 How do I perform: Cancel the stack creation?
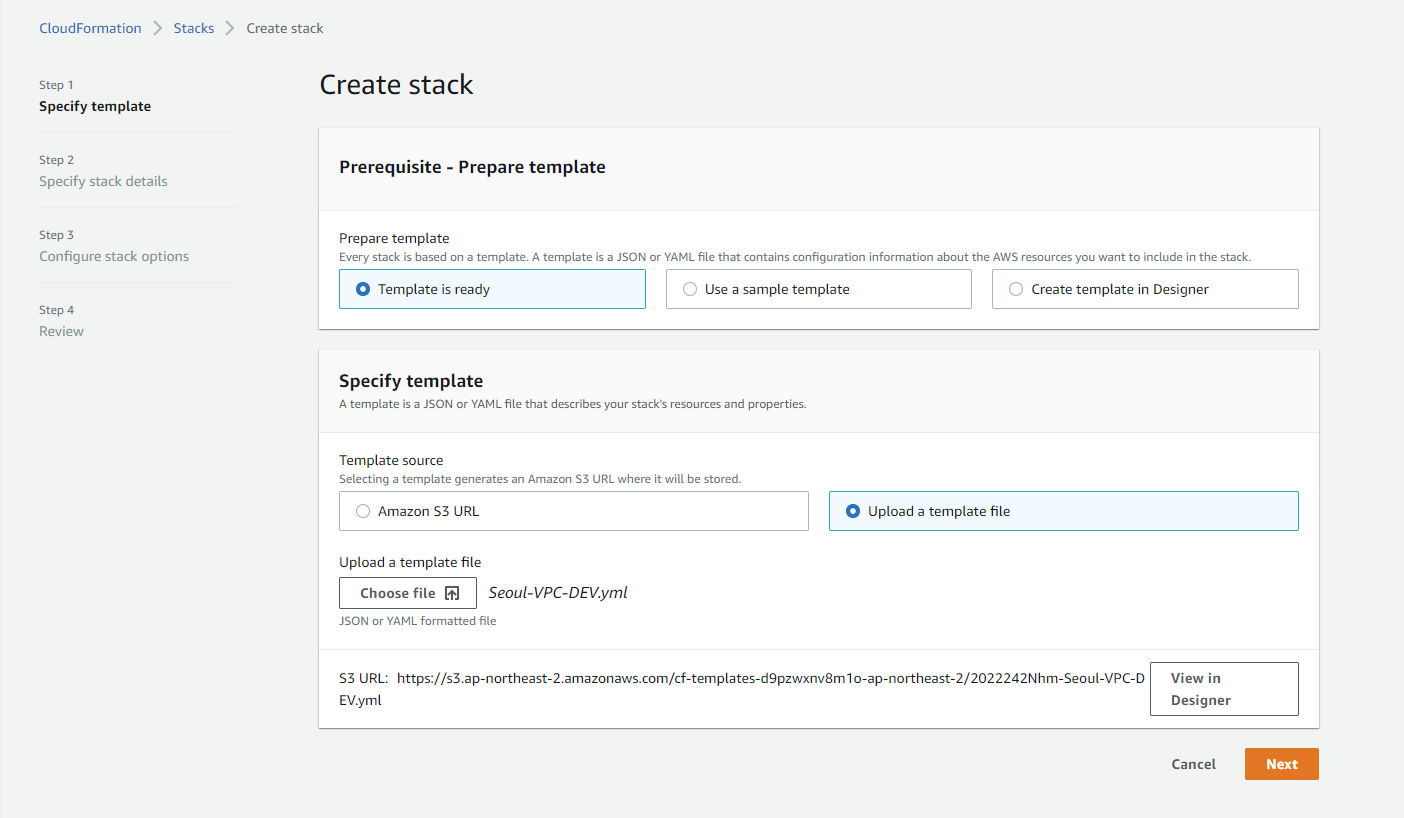point(1194,764)
